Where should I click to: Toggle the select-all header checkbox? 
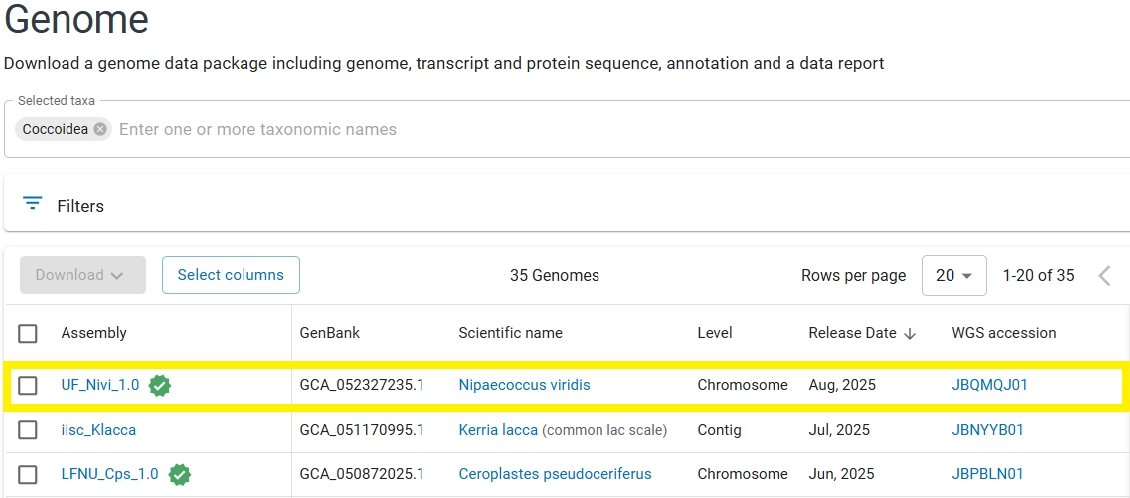click(28, 333)
